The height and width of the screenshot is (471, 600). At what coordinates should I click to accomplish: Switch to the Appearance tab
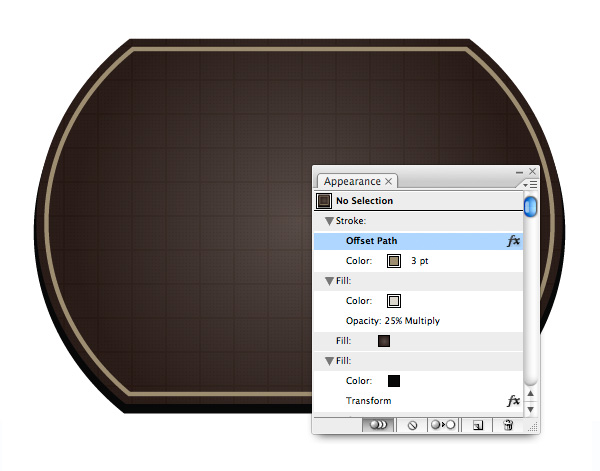pyautogui.click(x=350, y=182)
